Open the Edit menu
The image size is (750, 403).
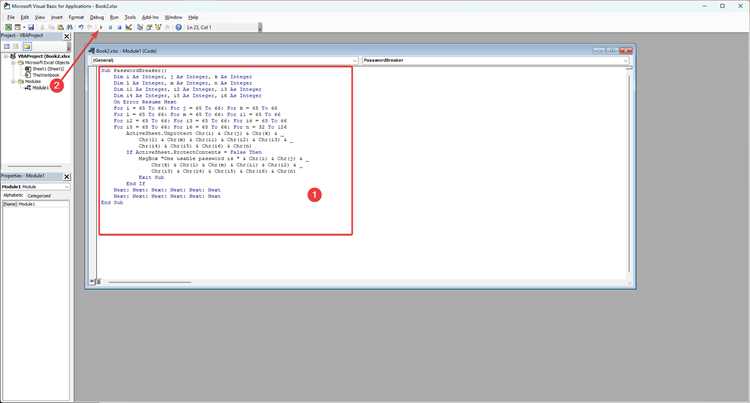(x=24, y=17)
